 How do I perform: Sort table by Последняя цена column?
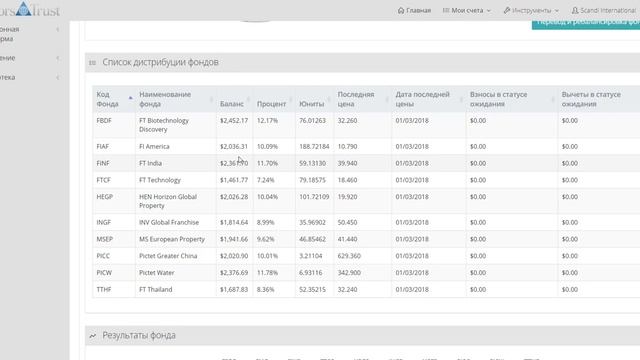(362, 99)
